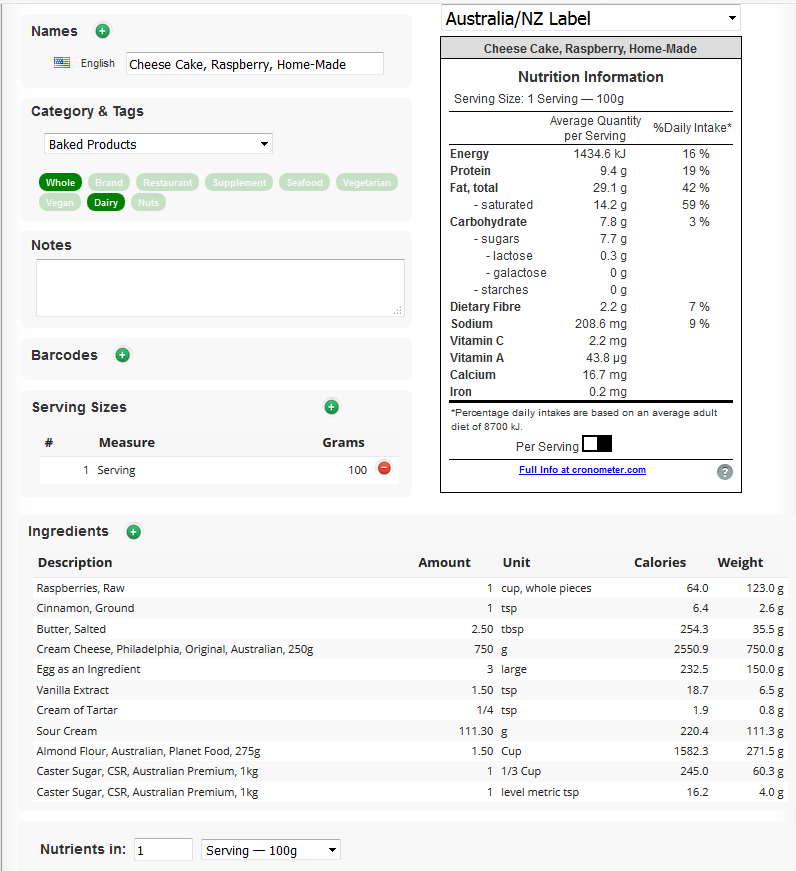Remove the 100g Serving entry
This screenshot has width=796, height=871.
pos(384,468)
